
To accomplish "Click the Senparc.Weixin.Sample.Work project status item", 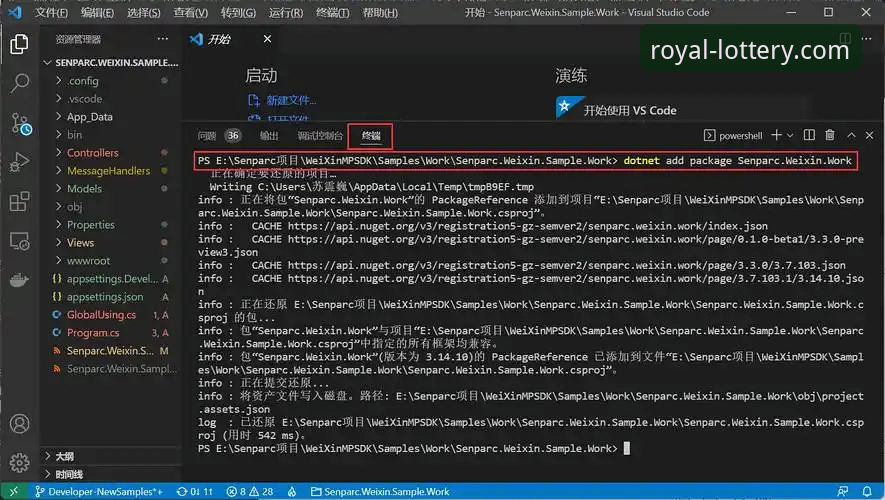I will [380, 492].
